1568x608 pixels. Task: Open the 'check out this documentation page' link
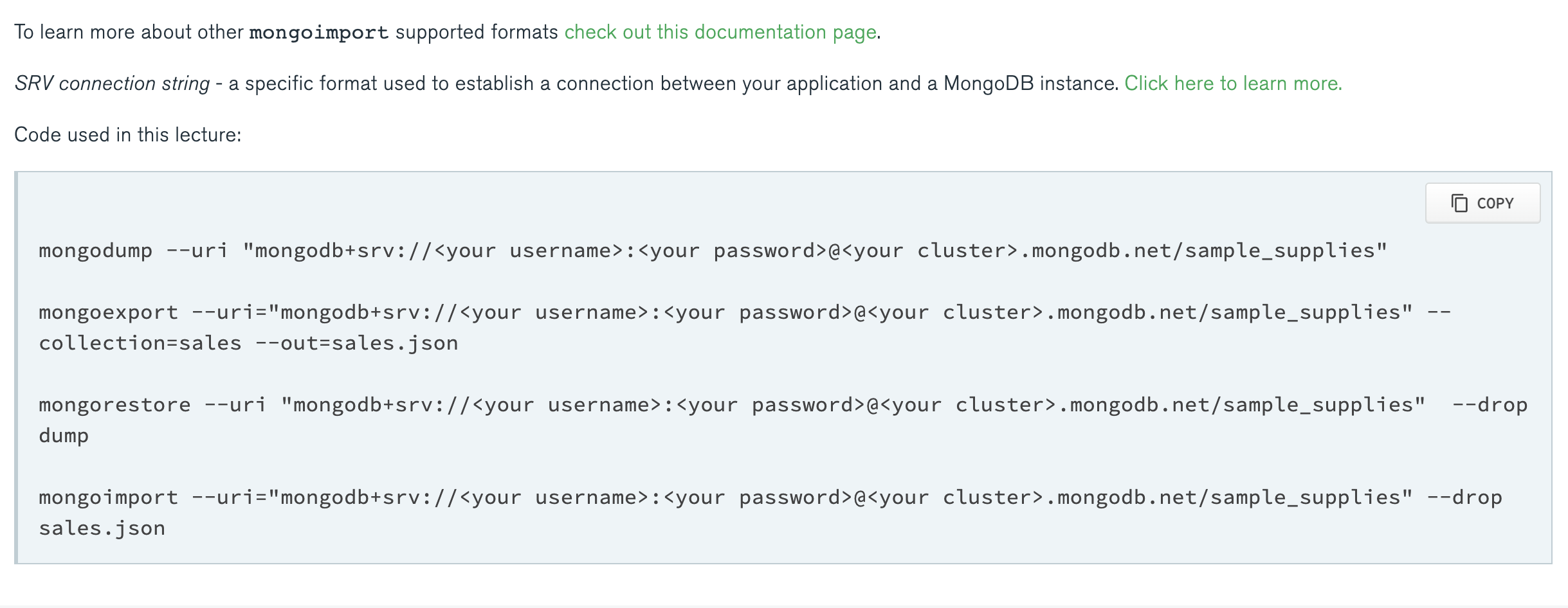pos(720,32)
